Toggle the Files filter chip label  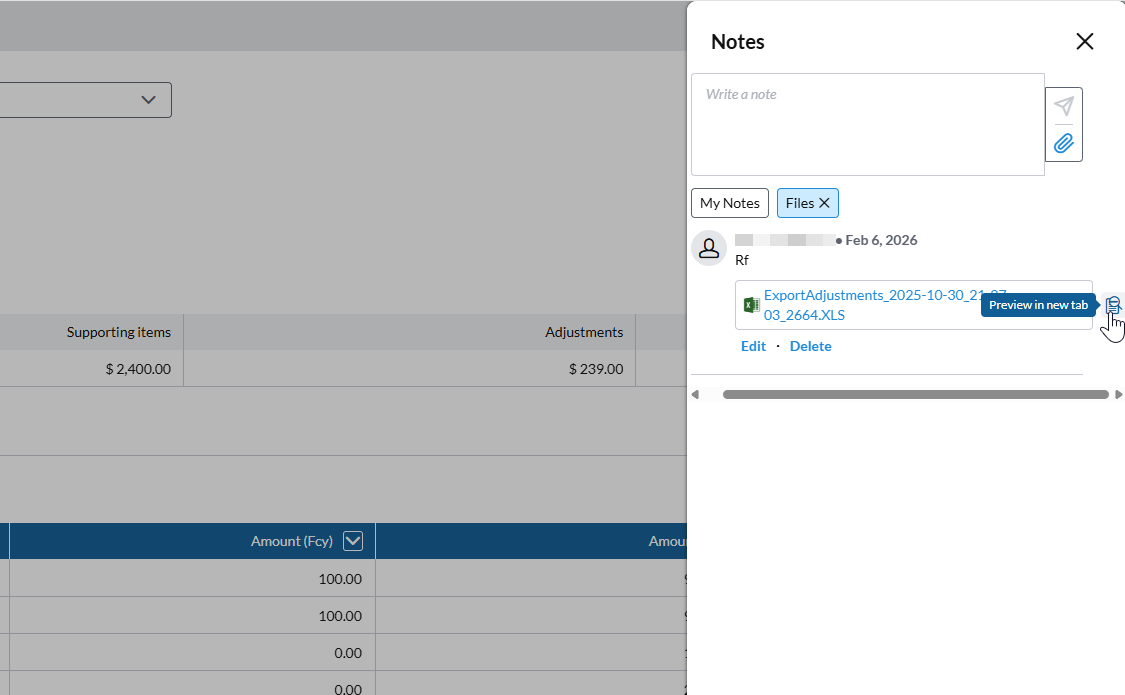coord(800,203)
